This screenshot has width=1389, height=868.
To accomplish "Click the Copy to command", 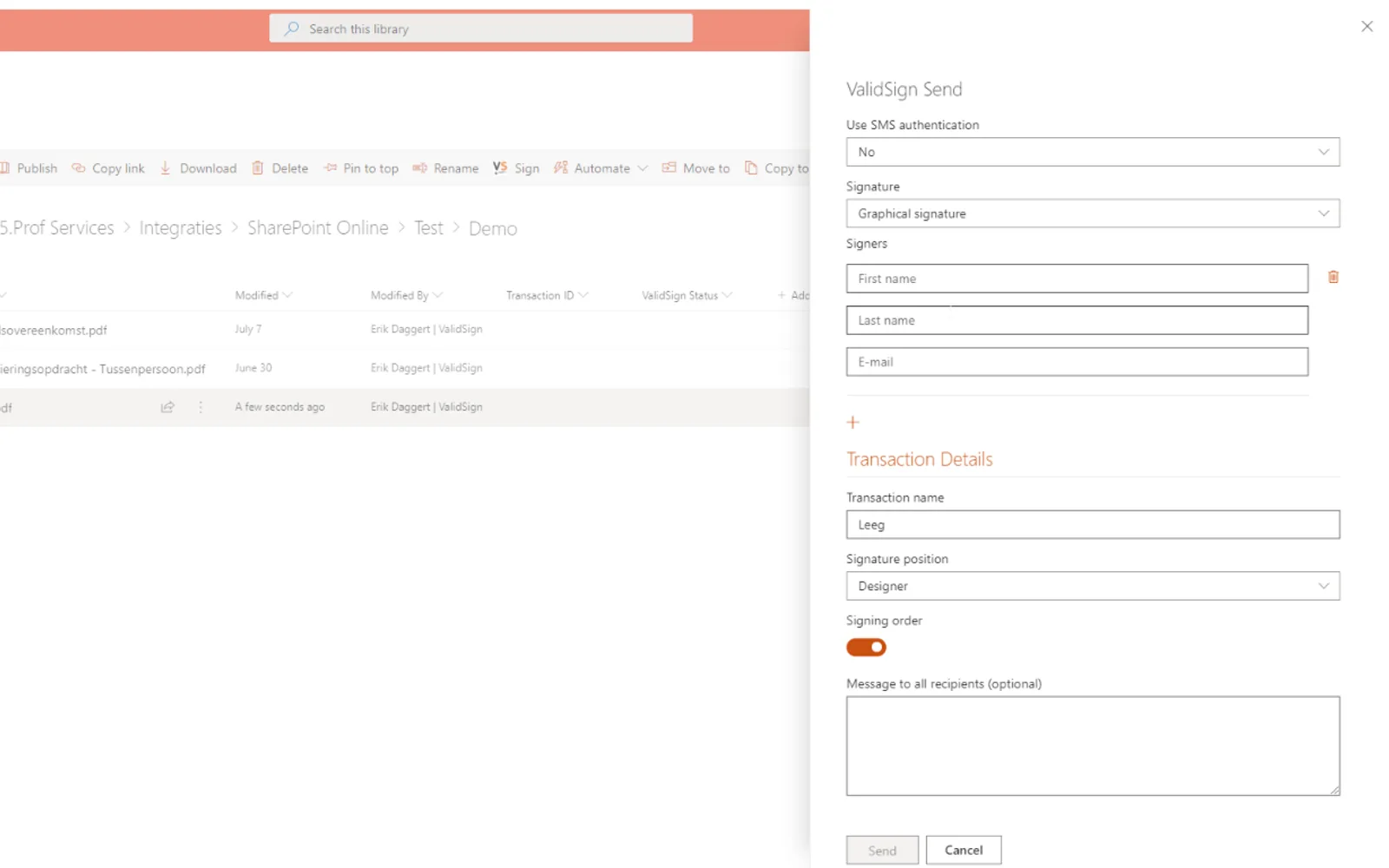I will click(x=777, y=168).
